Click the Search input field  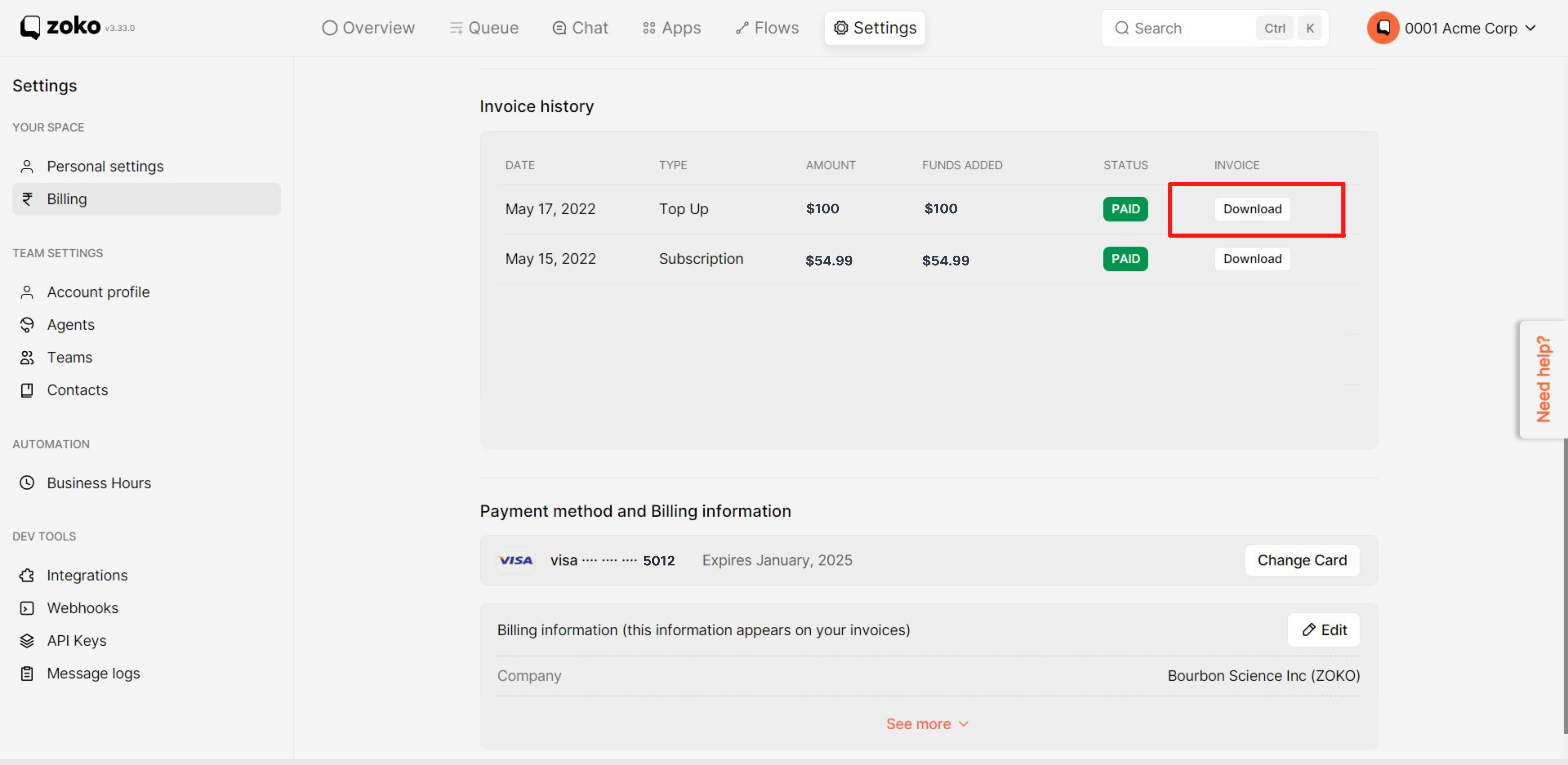point(1214,28)
